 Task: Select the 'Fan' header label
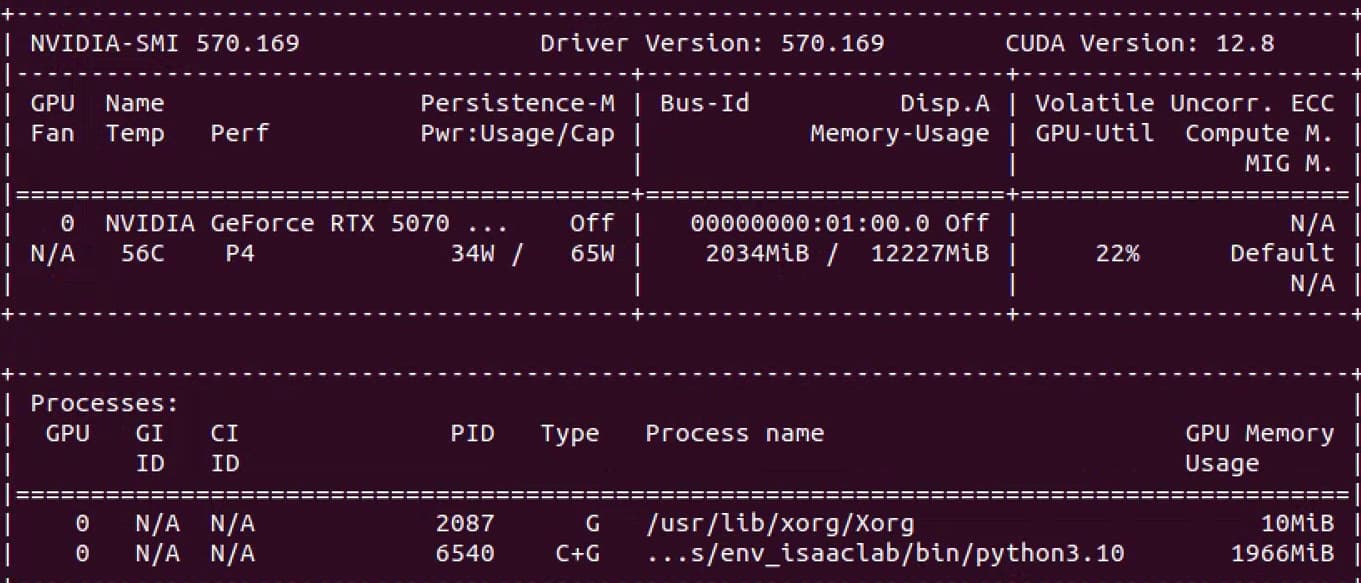52,133
